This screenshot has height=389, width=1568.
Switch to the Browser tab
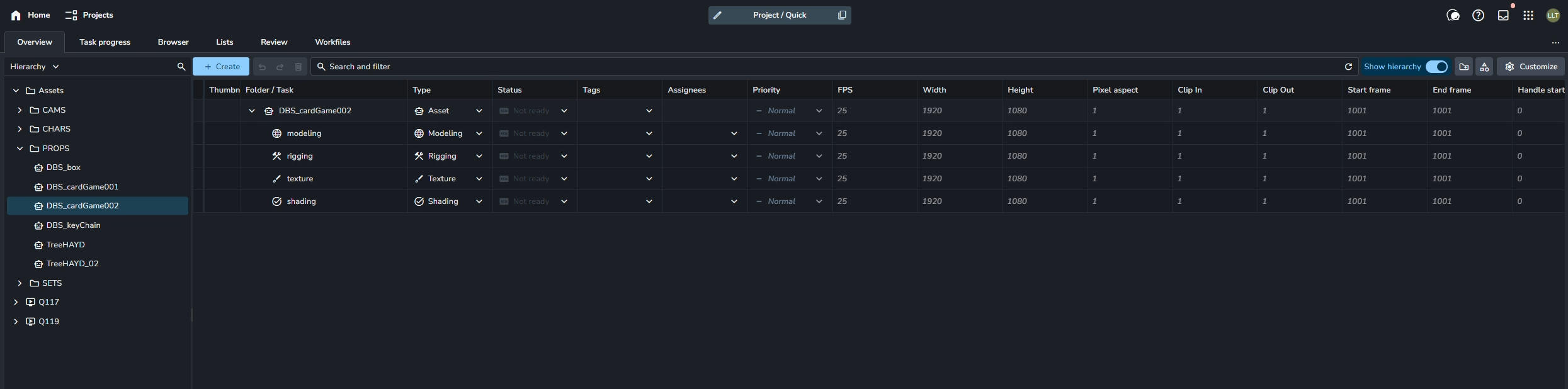tap(173, 42)
